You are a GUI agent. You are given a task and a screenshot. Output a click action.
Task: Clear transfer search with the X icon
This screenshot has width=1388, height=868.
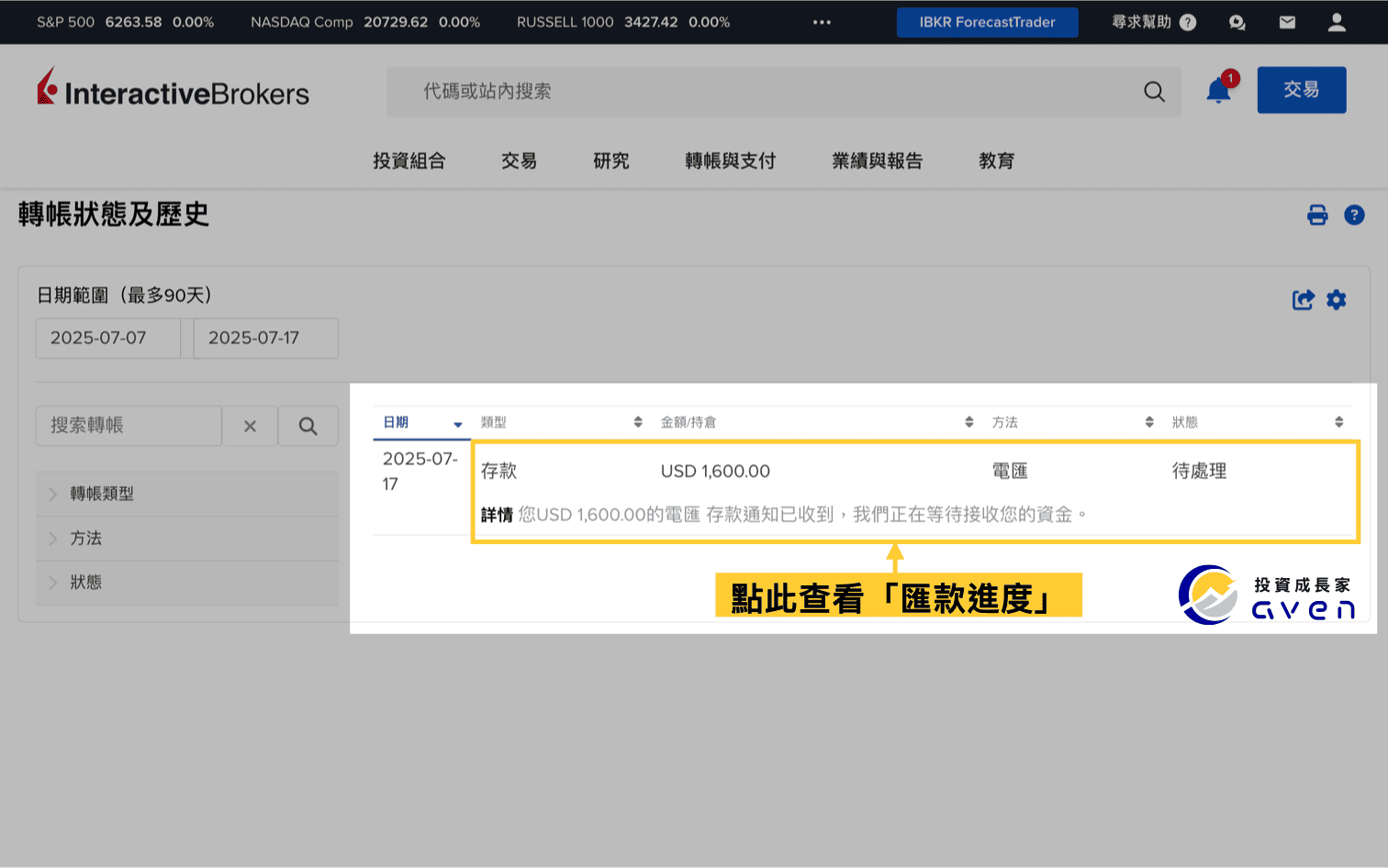click(250, 426)
